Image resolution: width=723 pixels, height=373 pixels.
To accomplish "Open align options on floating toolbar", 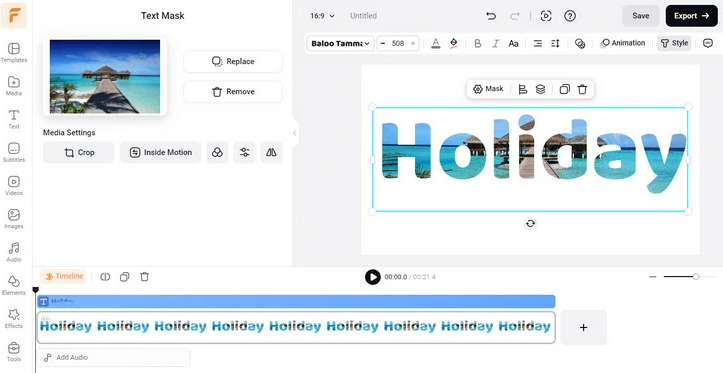I will (522, 89).
